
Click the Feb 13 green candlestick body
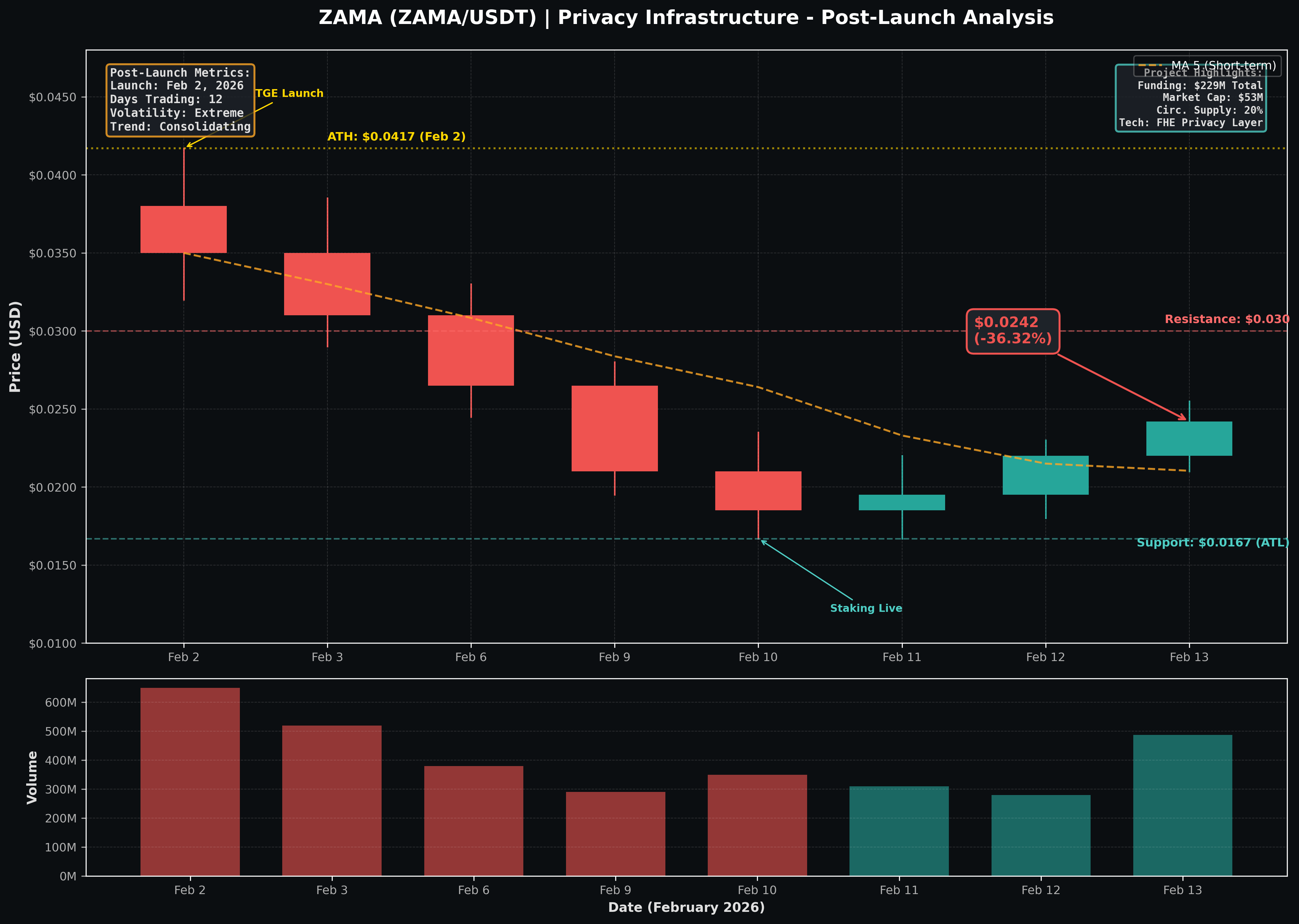tap(1189, 438)
